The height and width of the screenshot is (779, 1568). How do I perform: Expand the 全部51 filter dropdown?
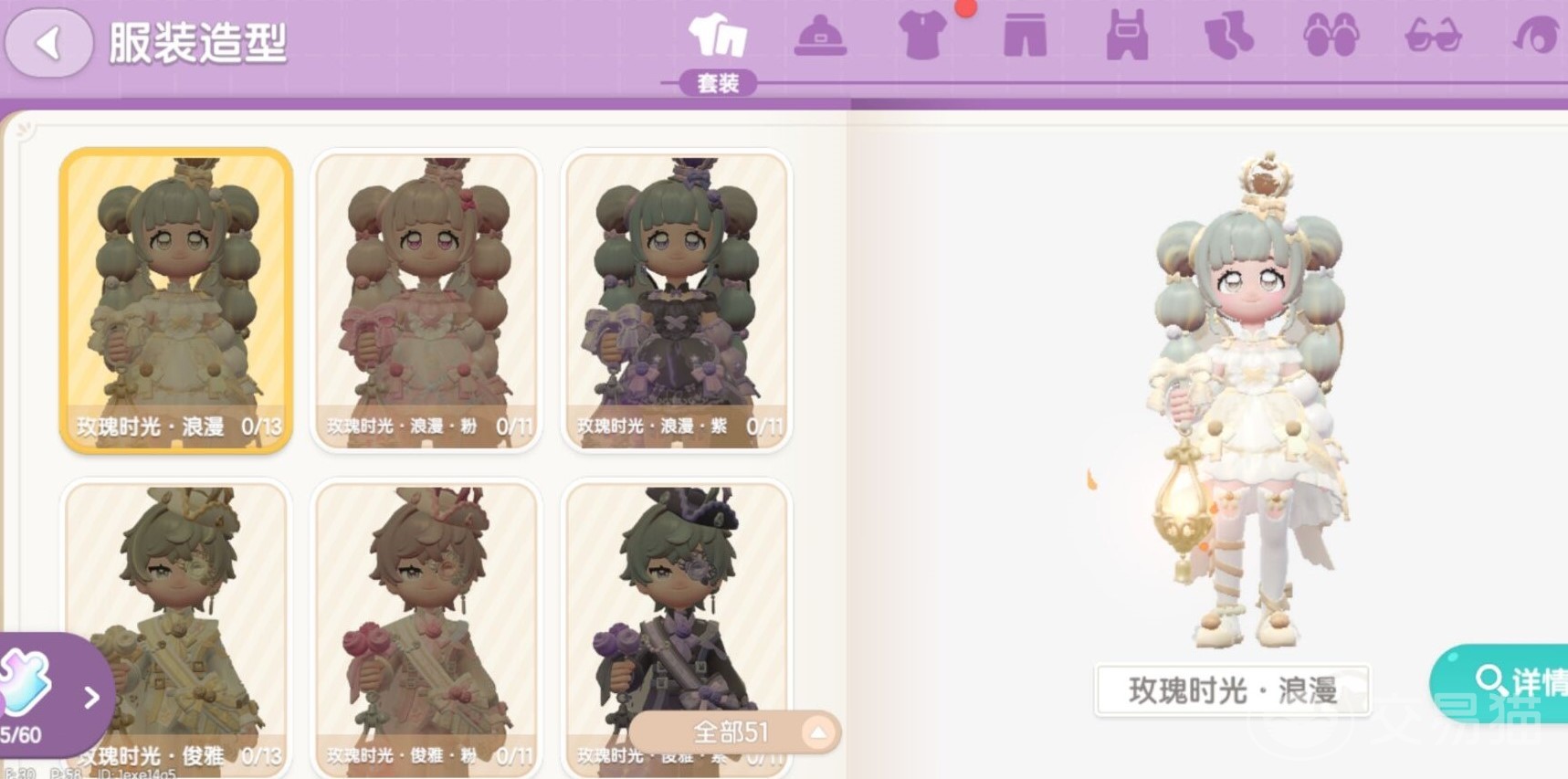coord(735,732)
